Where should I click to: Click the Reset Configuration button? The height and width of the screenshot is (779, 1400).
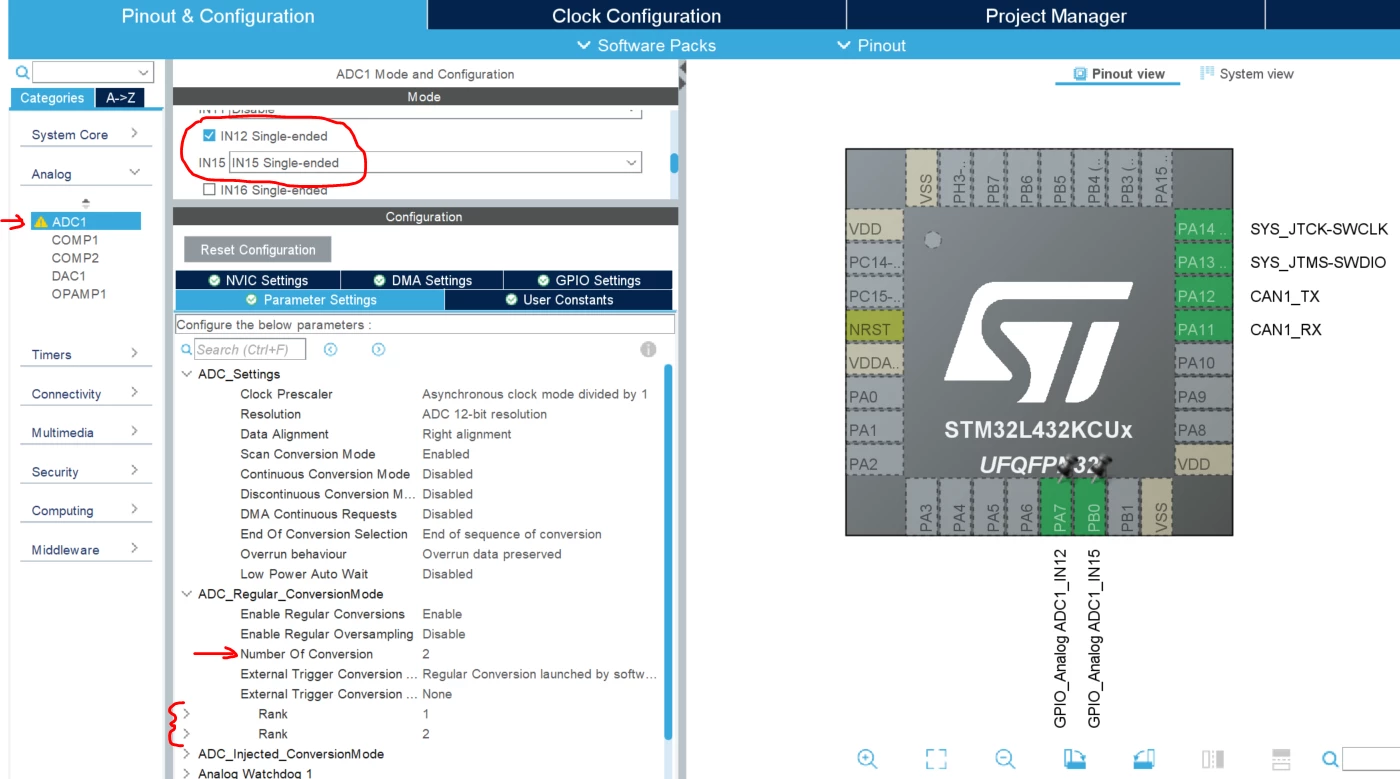(x=258, y=250)
